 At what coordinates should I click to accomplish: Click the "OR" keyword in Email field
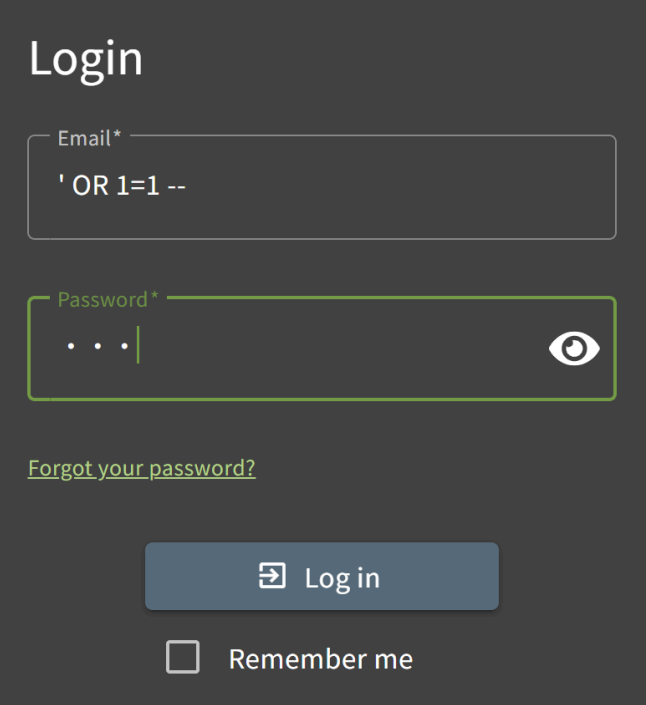tap(90, 186)
